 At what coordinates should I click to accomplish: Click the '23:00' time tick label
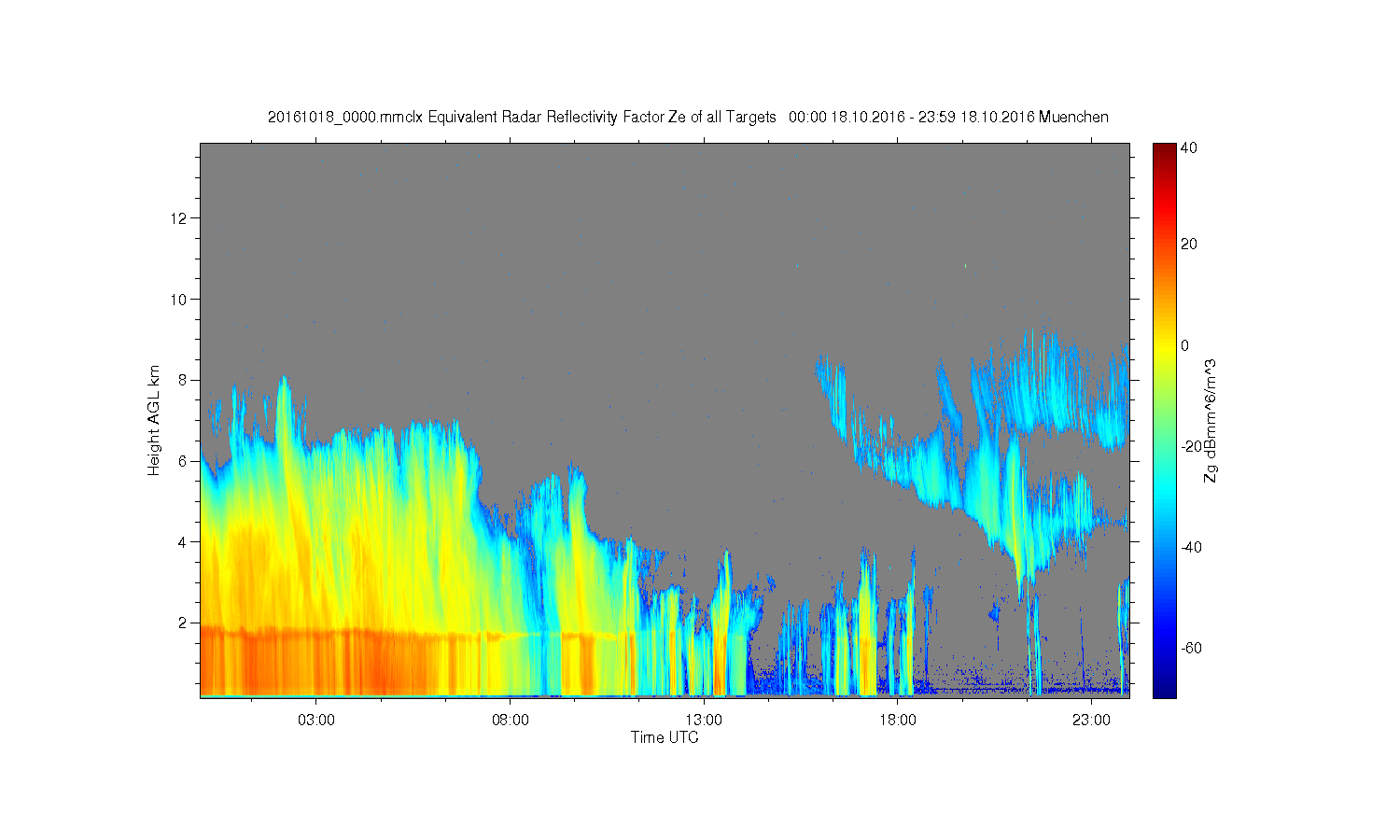click(x=1091, y=721)
